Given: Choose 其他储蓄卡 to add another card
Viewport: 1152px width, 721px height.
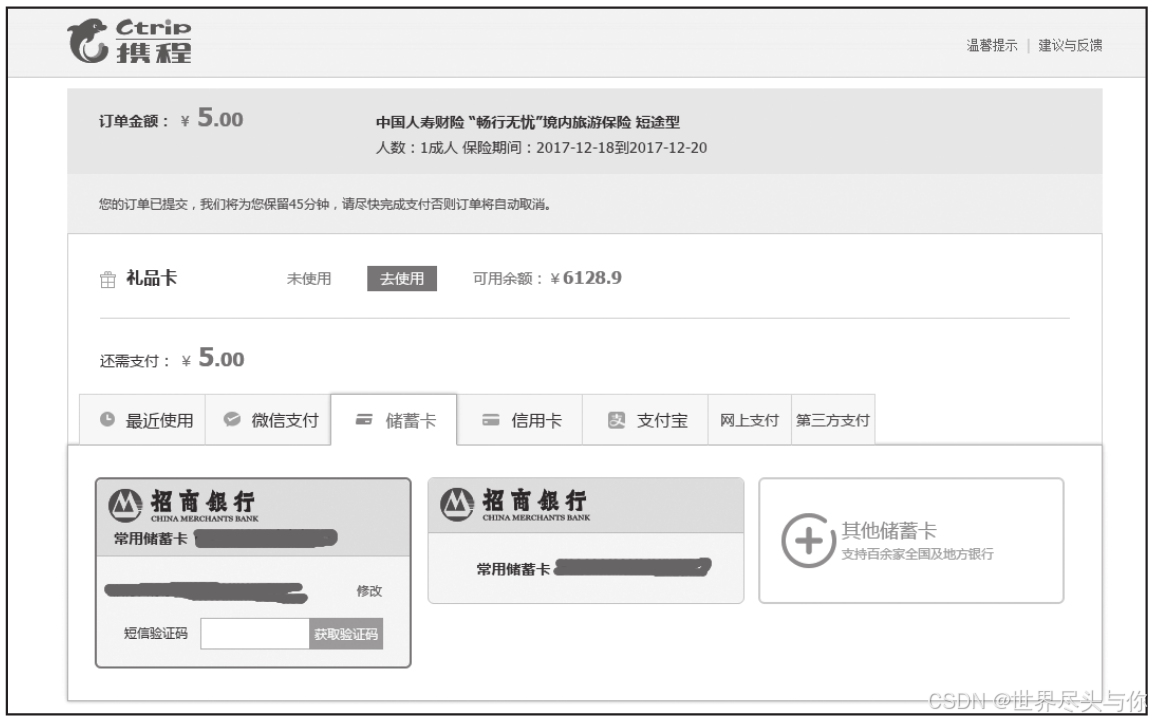Looking at the screenshot, I should point(911,540).
